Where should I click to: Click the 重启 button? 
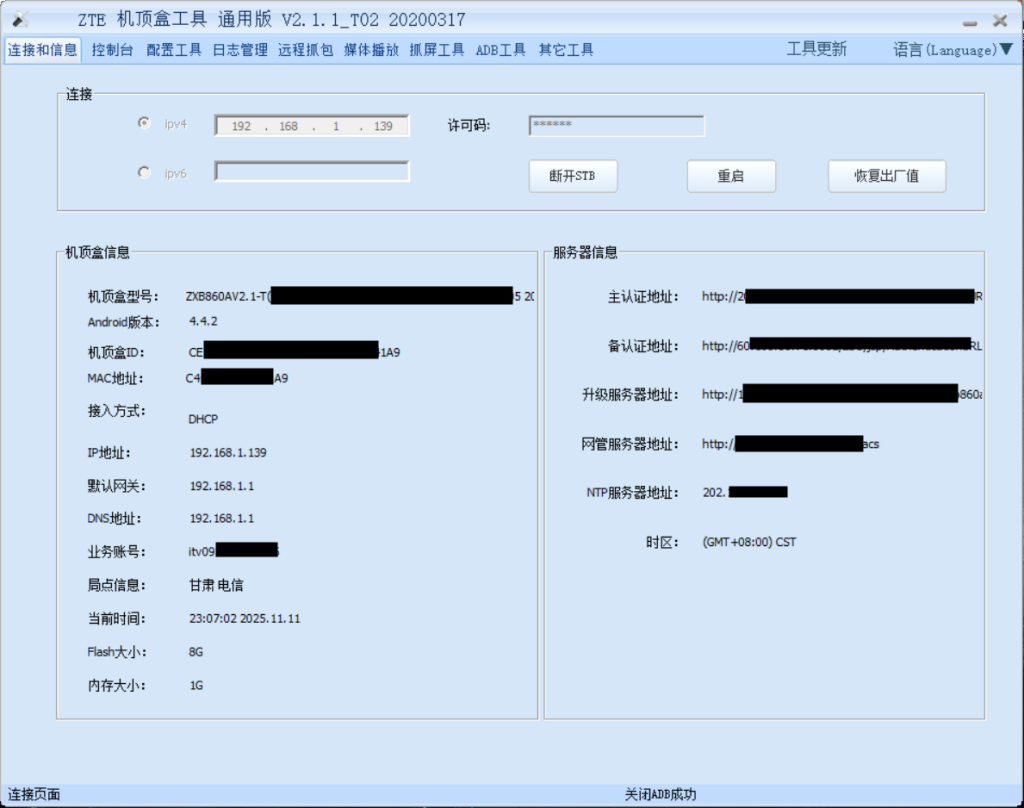pyautogui.click(x=731, y=176)
